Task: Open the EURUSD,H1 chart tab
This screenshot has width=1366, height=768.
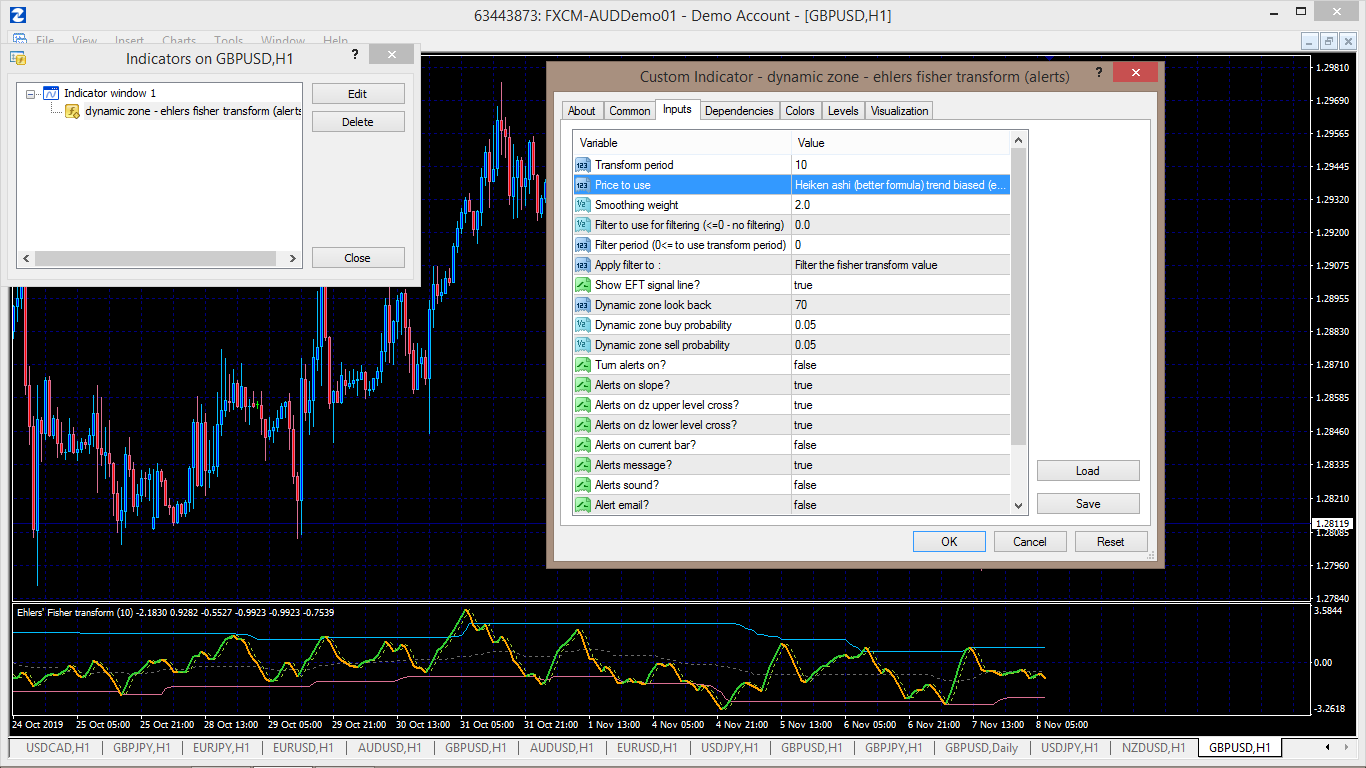Action: [304, 748]
